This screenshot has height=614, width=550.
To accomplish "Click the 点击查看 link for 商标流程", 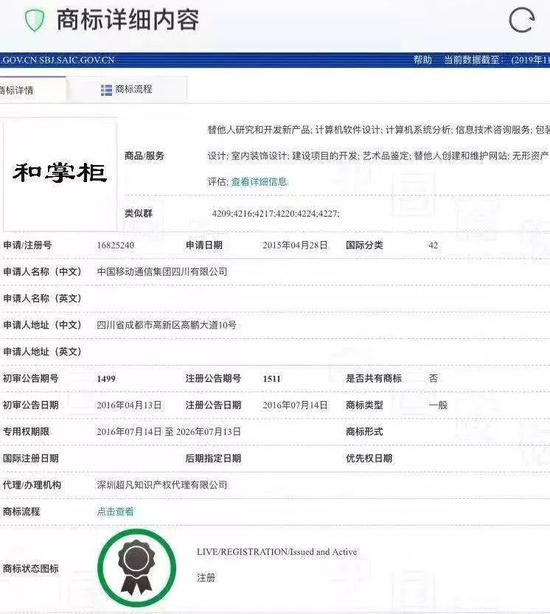I will click(x=115, y=511).
